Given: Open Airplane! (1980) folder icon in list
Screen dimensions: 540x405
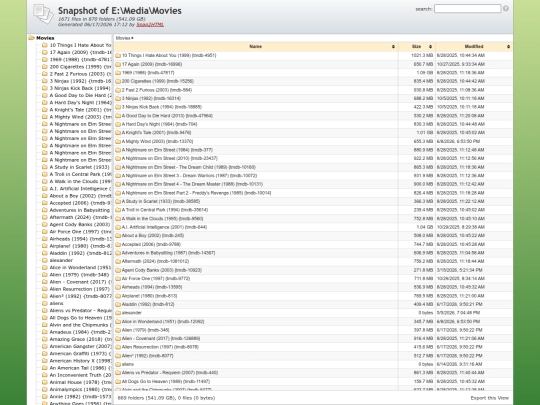Looking at the screenshot, I should click(118, 296).
